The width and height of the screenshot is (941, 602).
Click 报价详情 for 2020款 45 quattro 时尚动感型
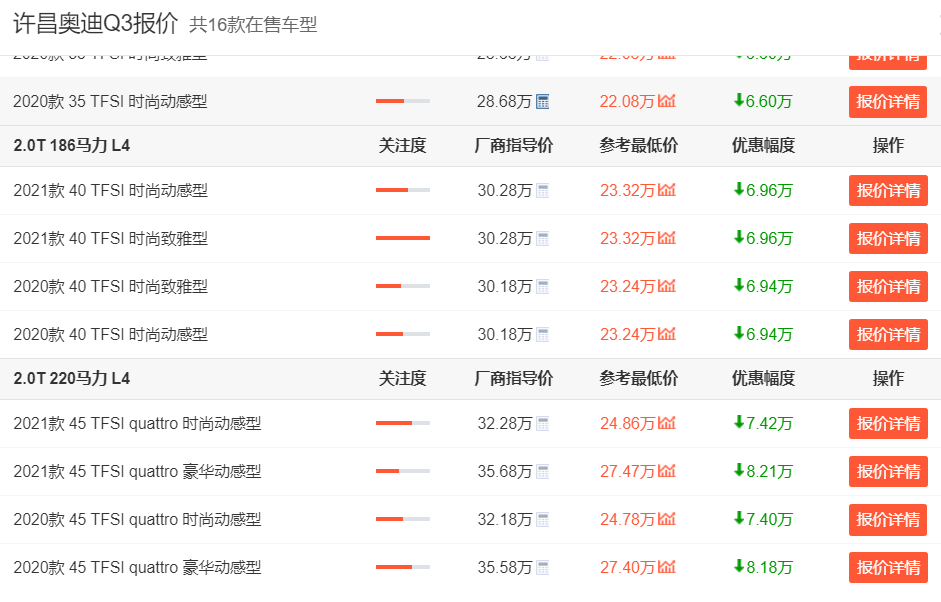[888, 519]
